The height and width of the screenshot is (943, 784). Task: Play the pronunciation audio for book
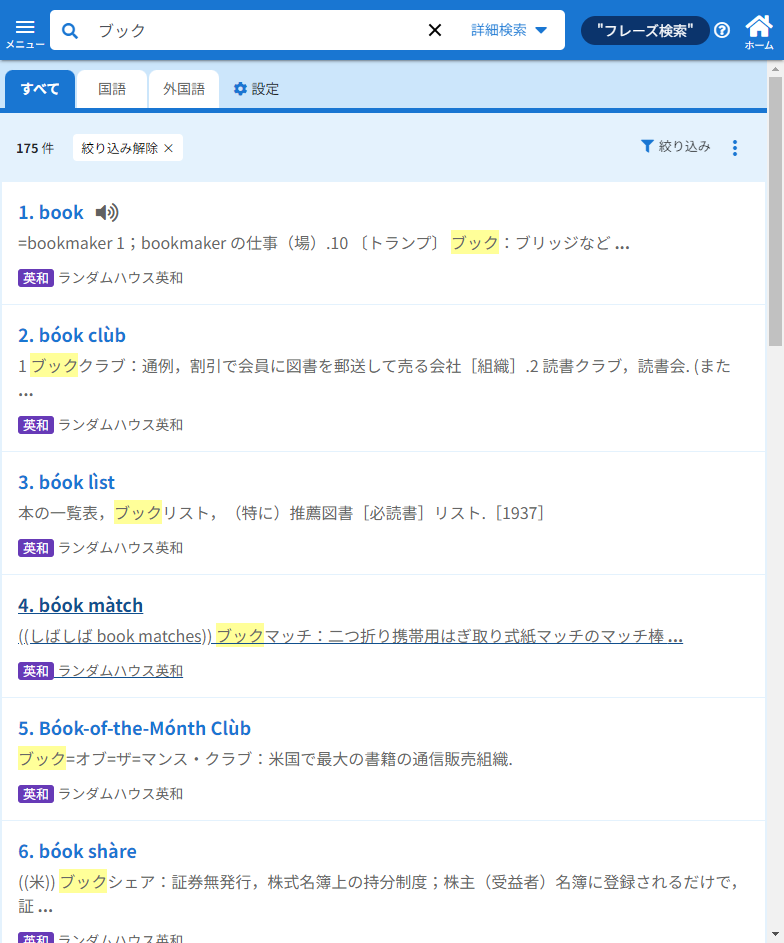[x=107, y=212]
